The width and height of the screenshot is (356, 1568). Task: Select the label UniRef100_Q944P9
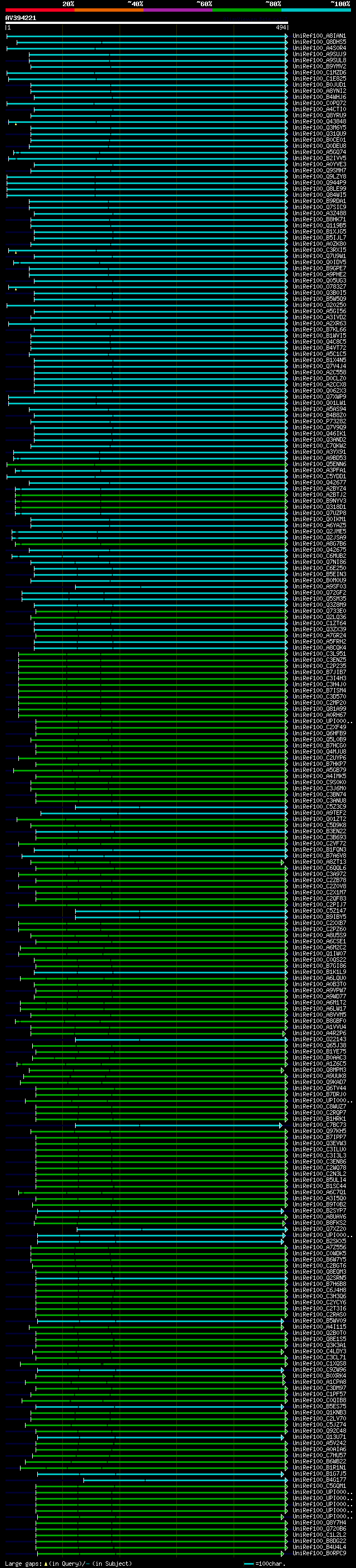[x=319, y=182]
